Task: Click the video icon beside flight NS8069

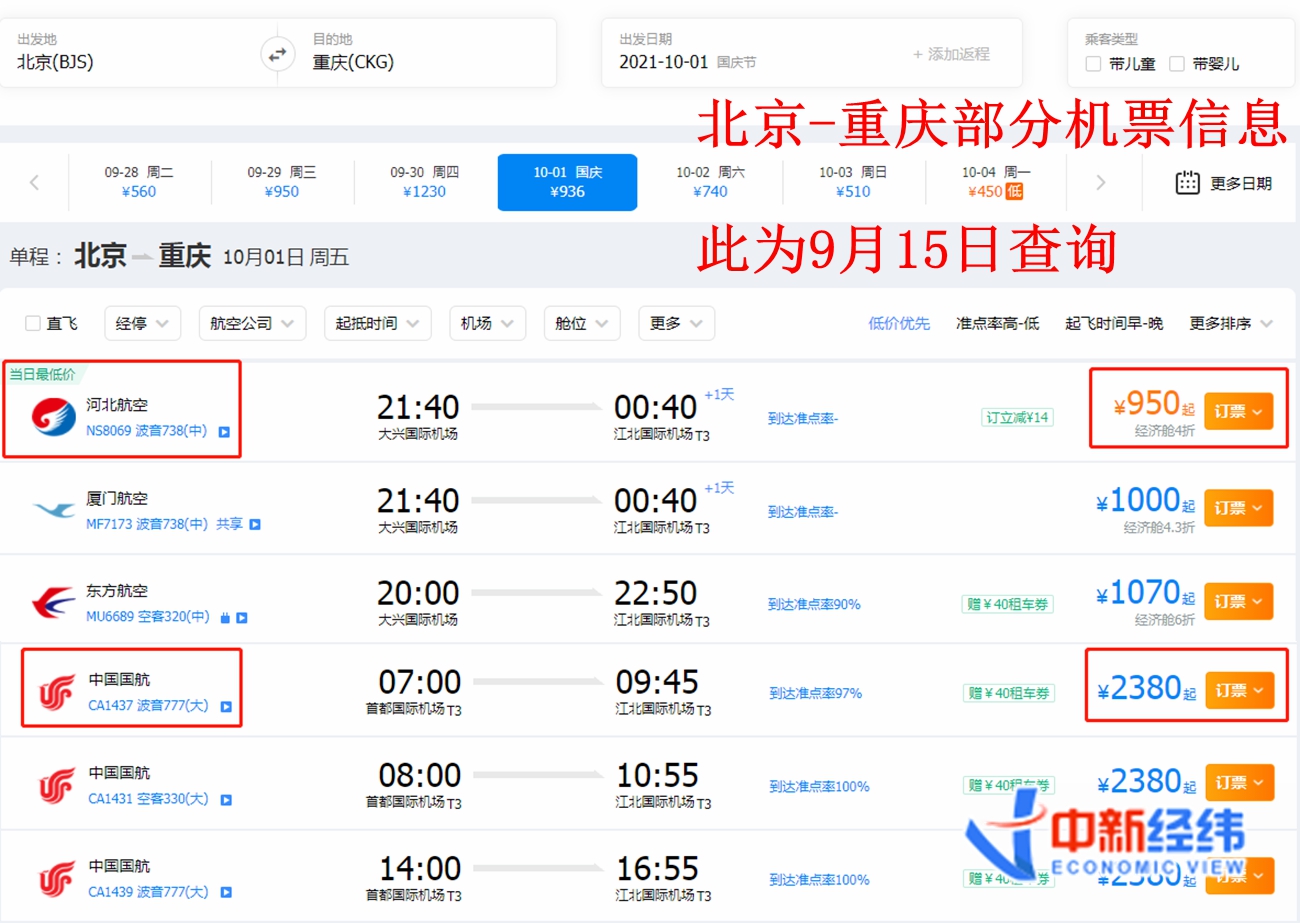Action: pos(225,433)
